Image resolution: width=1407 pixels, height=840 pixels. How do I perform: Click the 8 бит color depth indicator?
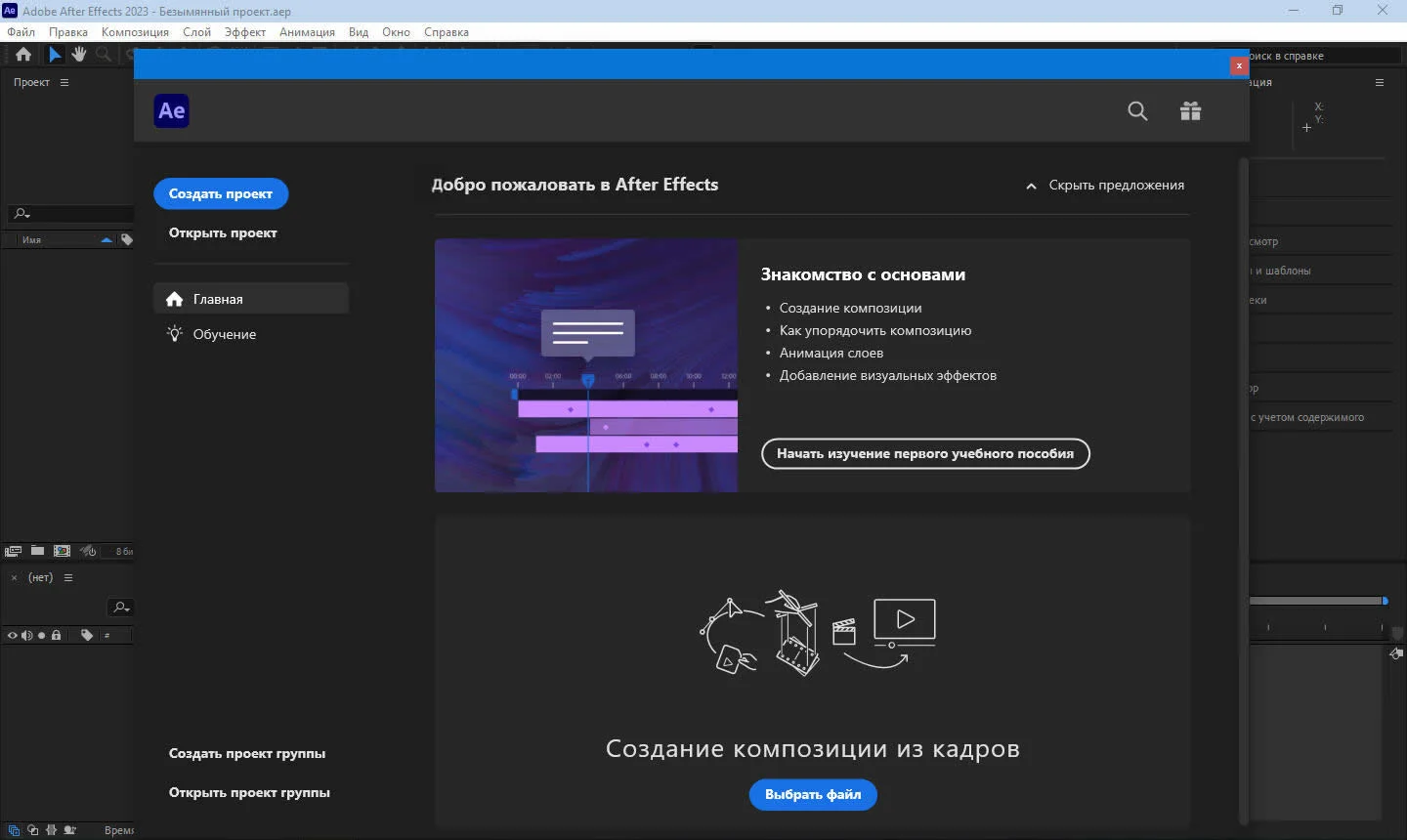124,551
